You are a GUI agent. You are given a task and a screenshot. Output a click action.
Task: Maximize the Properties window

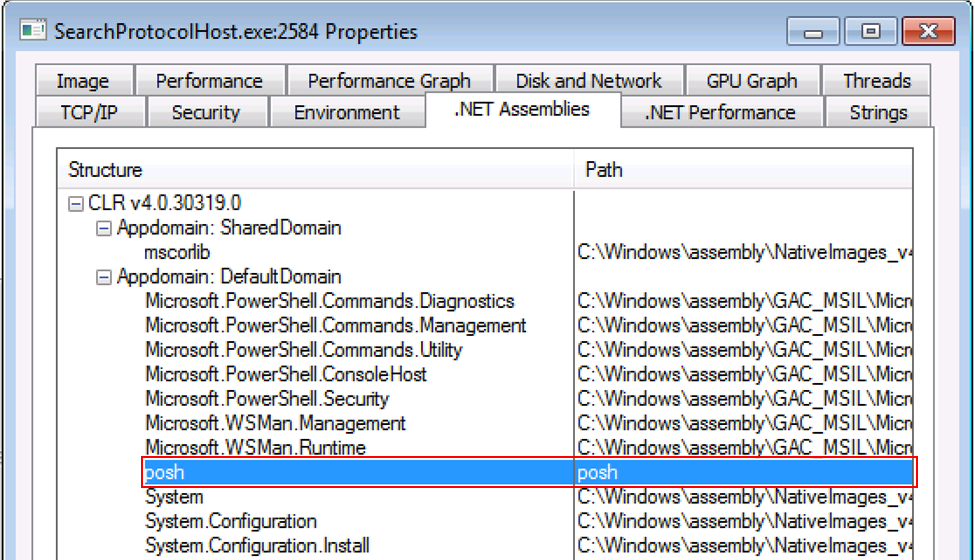[871, 31]
